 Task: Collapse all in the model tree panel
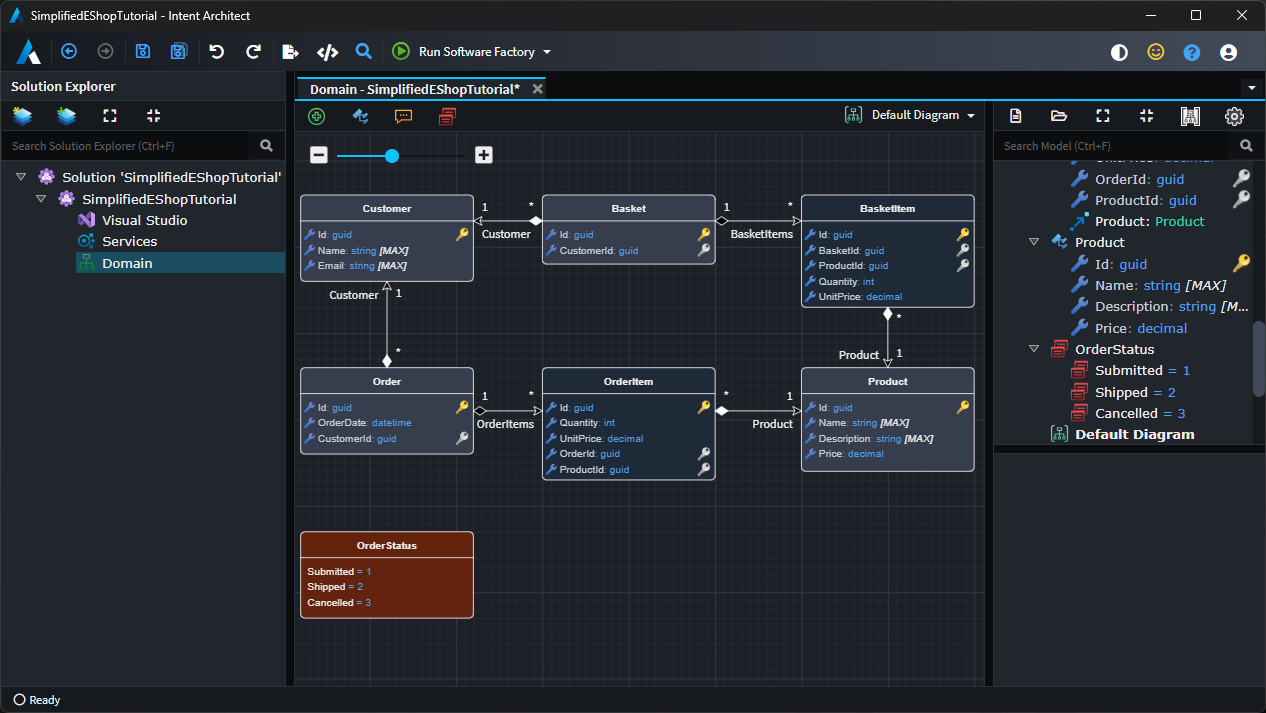tap(1147, 116)
